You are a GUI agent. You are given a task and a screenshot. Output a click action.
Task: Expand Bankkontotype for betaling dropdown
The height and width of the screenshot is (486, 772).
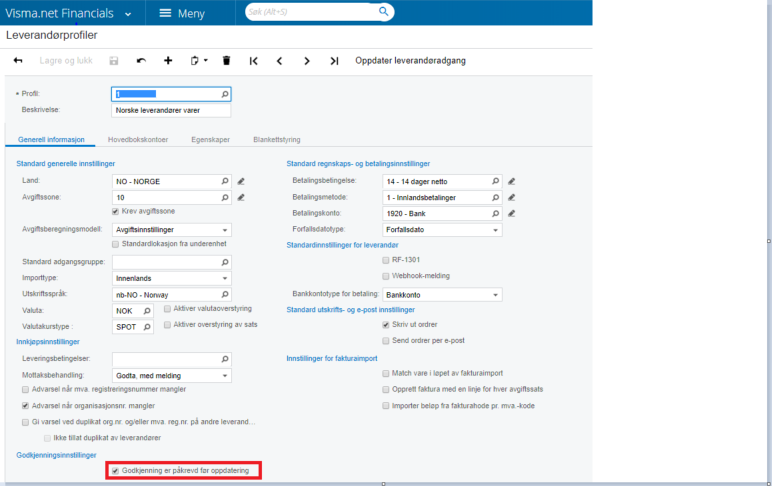pyautogui.click(x=495, y=295)
